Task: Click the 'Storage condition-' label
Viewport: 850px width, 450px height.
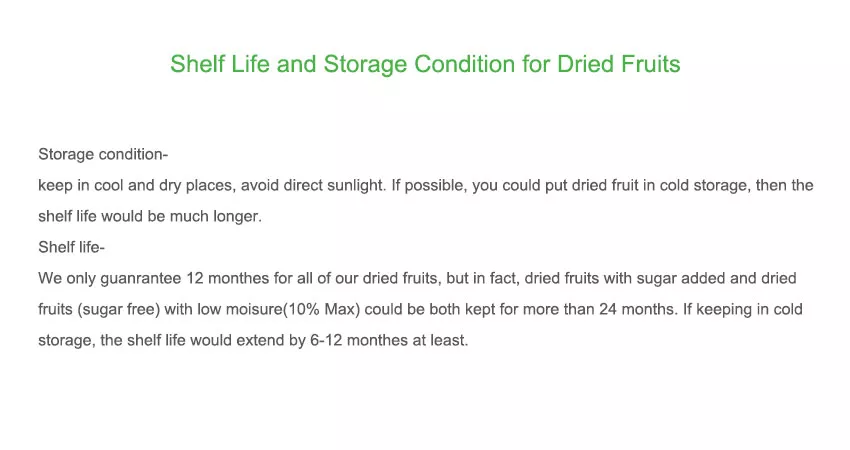Action: coord(103,155)
